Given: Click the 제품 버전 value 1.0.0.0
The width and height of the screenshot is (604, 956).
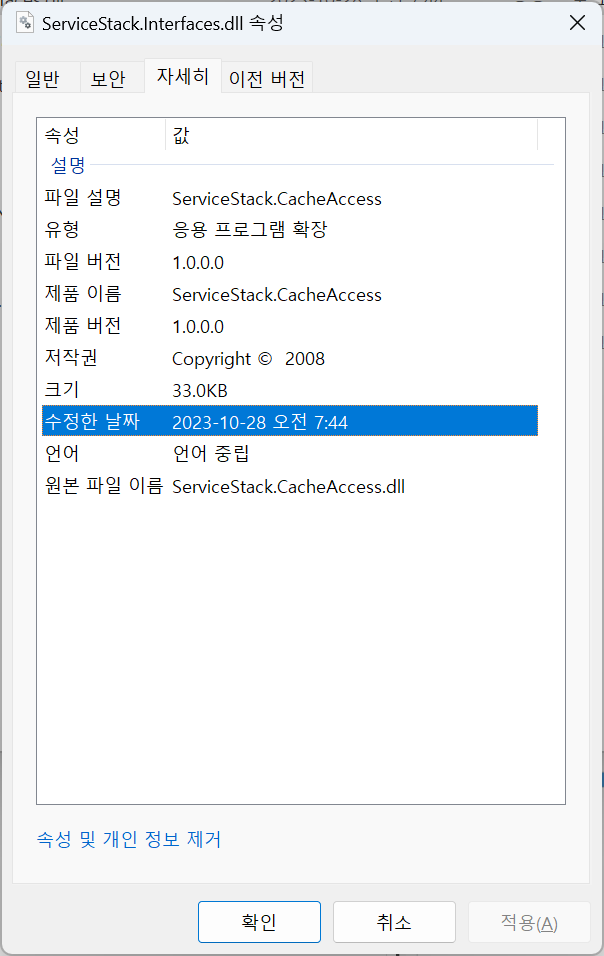Looking at the screenshot, I should tap(198, 327).
